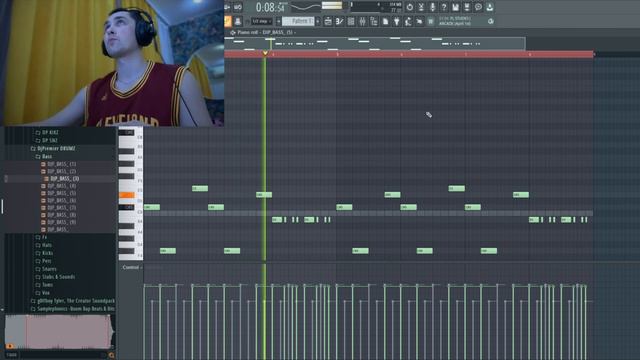Click the document page icon after the browser icon

click(x=385, y=22)
